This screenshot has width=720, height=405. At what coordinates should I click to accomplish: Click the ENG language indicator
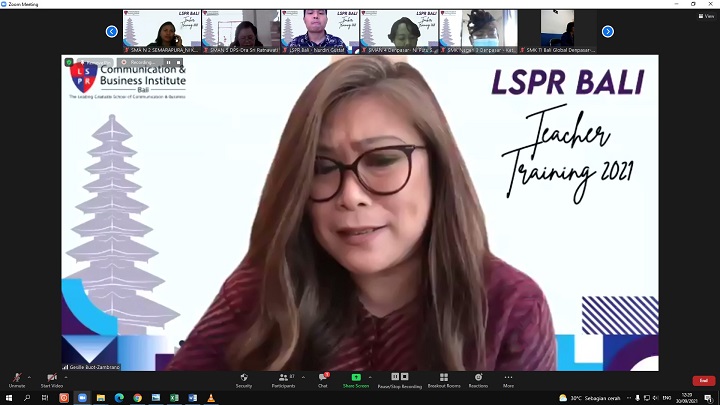[667, 398]
